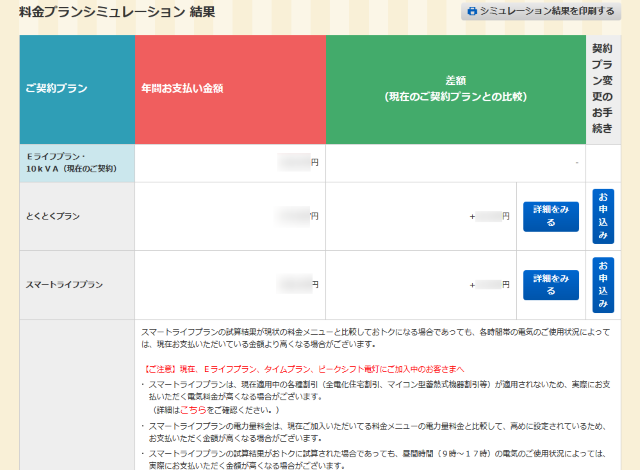Click the difference amount for スマートライフプラン
This screenshot has height=470, width=640.
489,285
